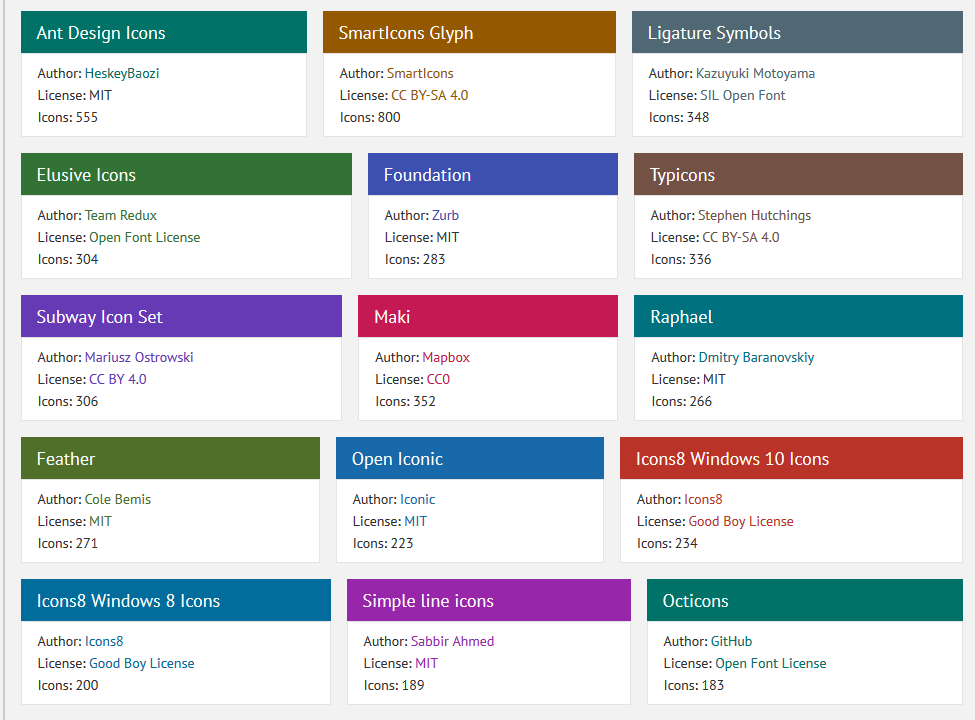Open the CC BY 4.0 license link
Screen dimensions: 975x720
click(x=118, y=379)
